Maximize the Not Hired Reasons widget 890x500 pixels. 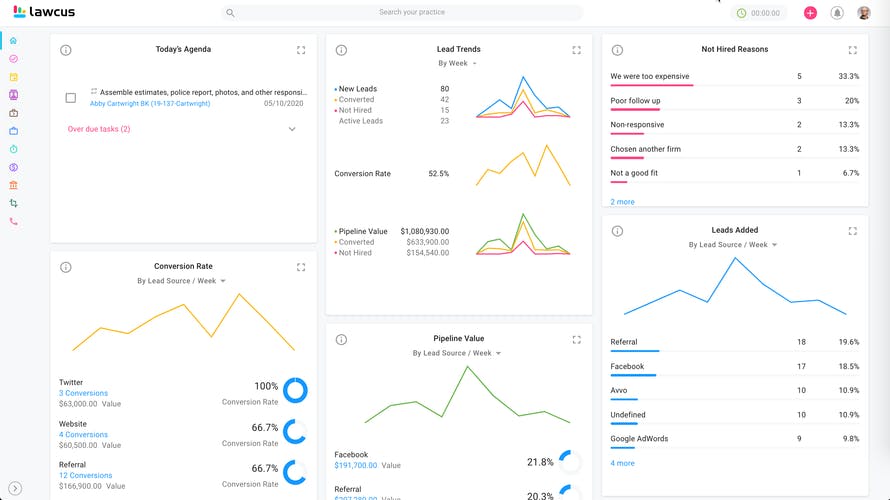click(853, 50)
